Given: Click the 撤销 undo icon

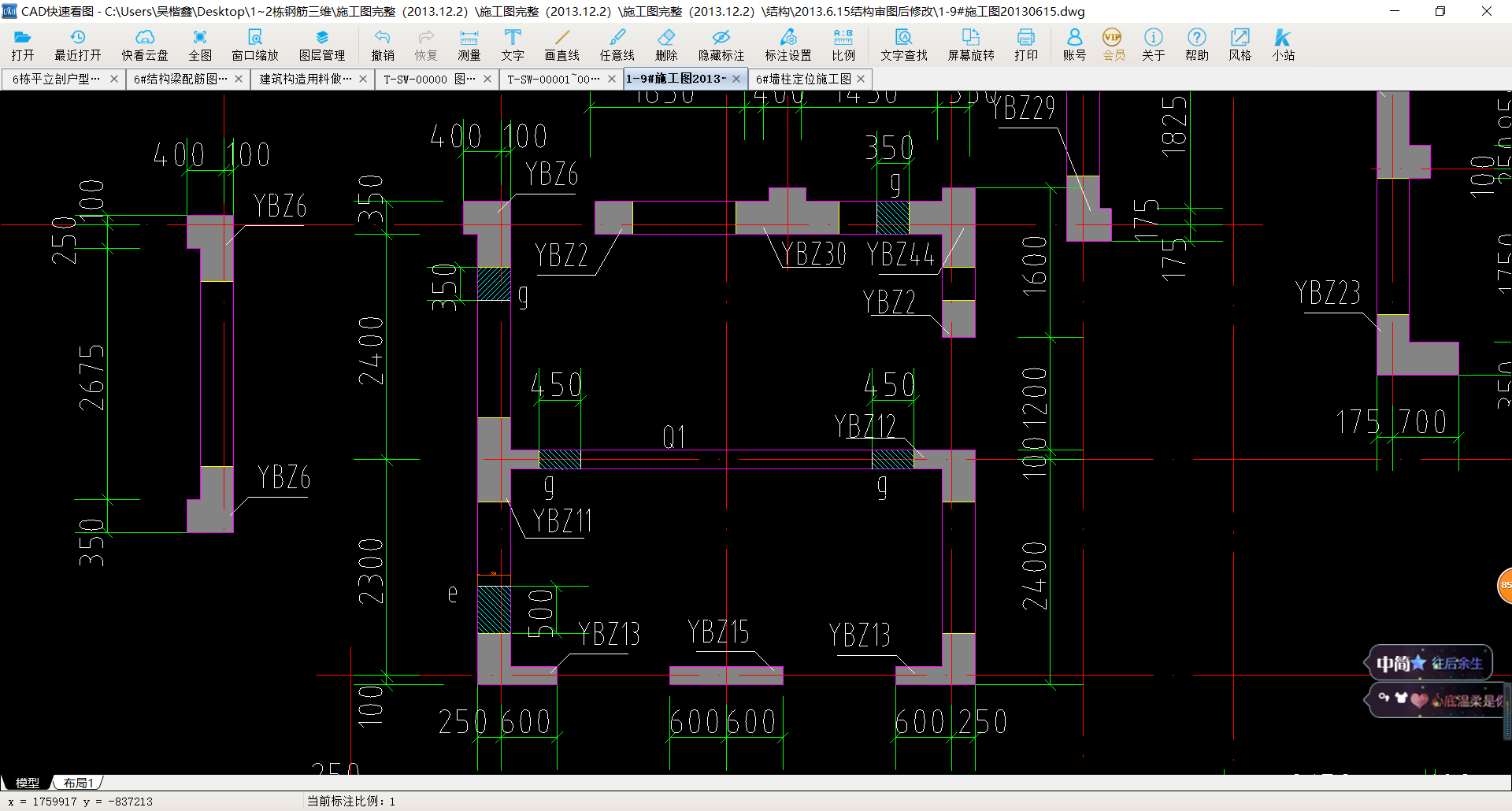Looking at the screenshot, I should point(383,45).
